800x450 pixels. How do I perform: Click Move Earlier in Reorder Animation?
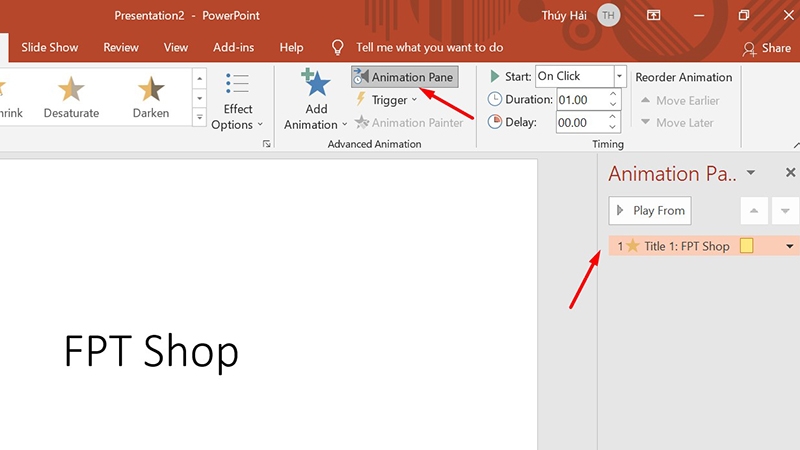pos(680,101)
